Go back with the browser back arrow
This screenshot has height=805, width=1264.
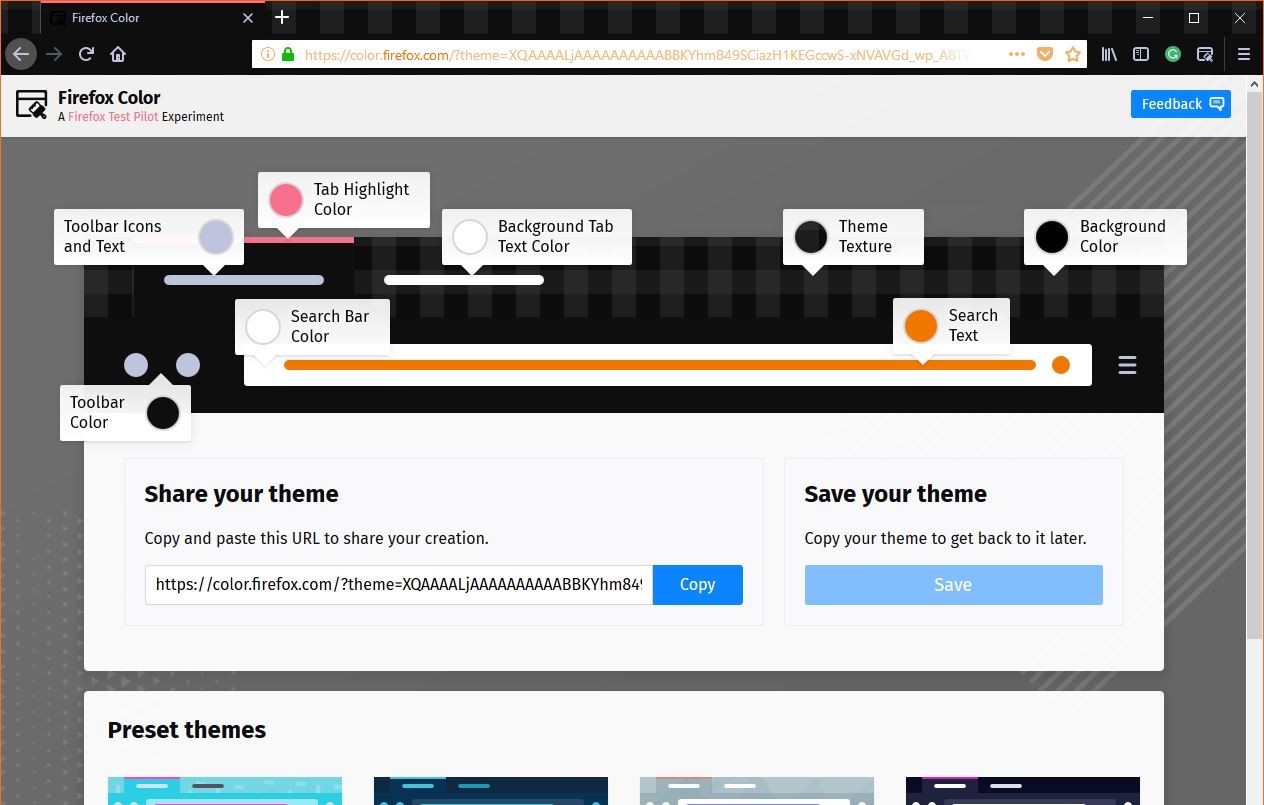pos(20,54)
